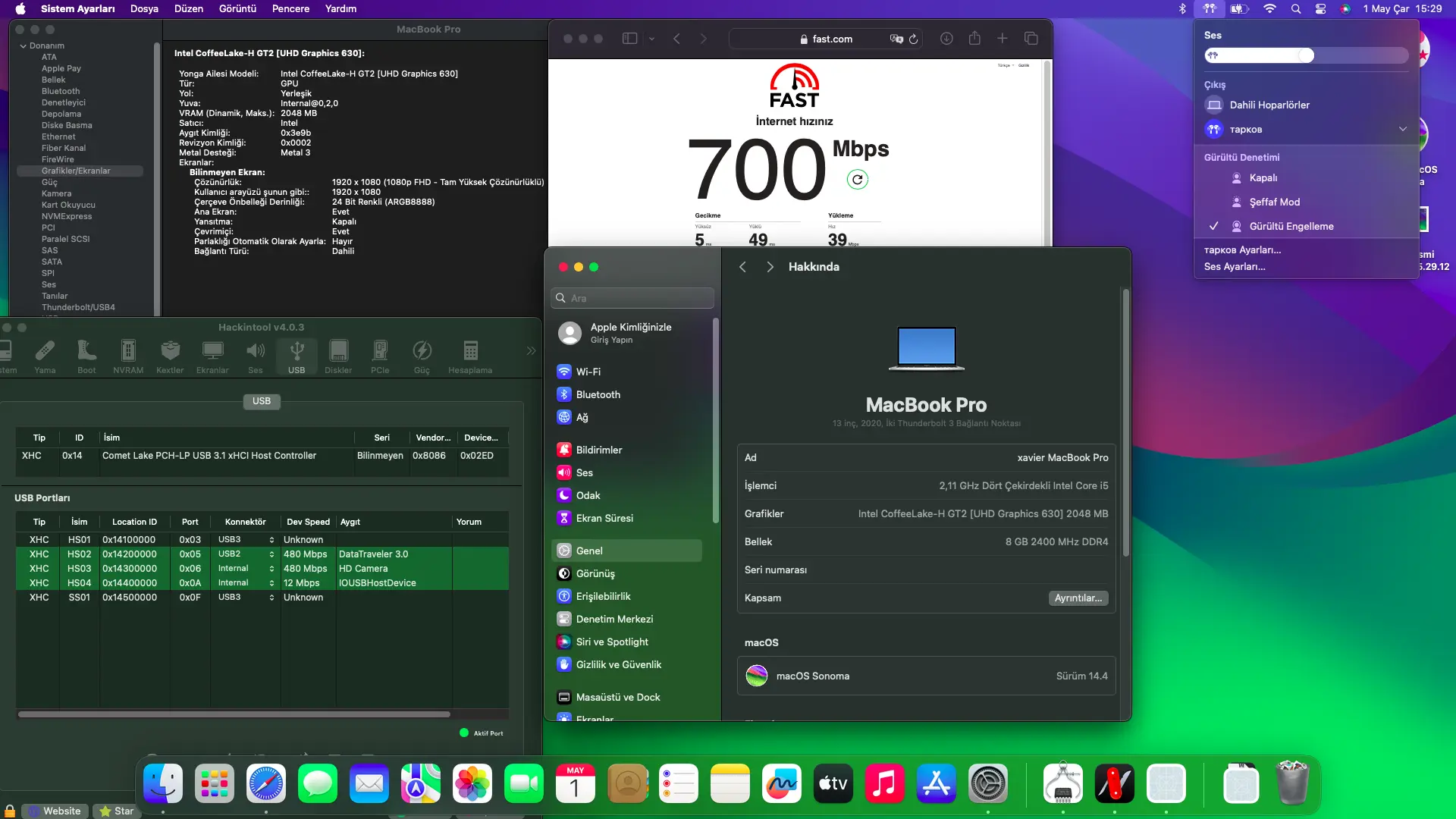1456x819 pixels.
Task: Click the fast.com address bar
Action: pos(827,39)
